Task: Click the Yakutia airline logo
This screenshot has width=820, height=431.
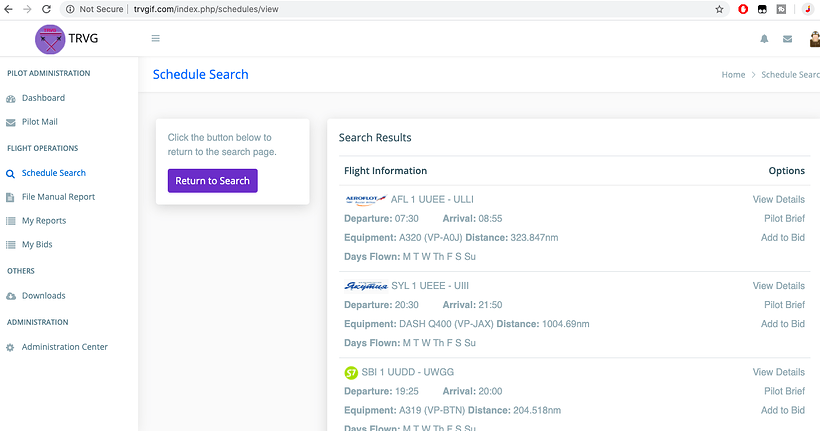Action: click(x=366, y=286)
